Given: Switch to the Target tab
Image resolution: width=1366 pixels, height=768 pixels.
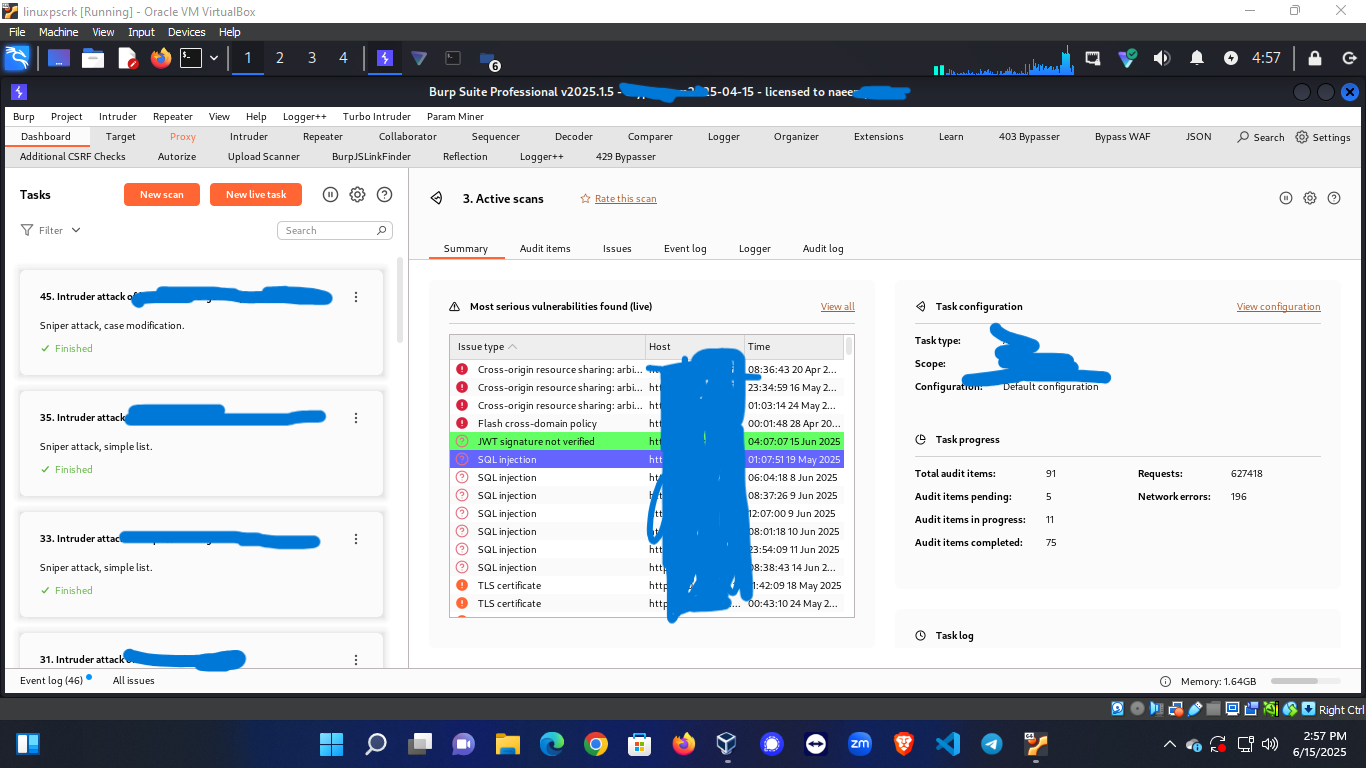Looking at the screenshot, I should pyautogui.click(x=121, y=136).
